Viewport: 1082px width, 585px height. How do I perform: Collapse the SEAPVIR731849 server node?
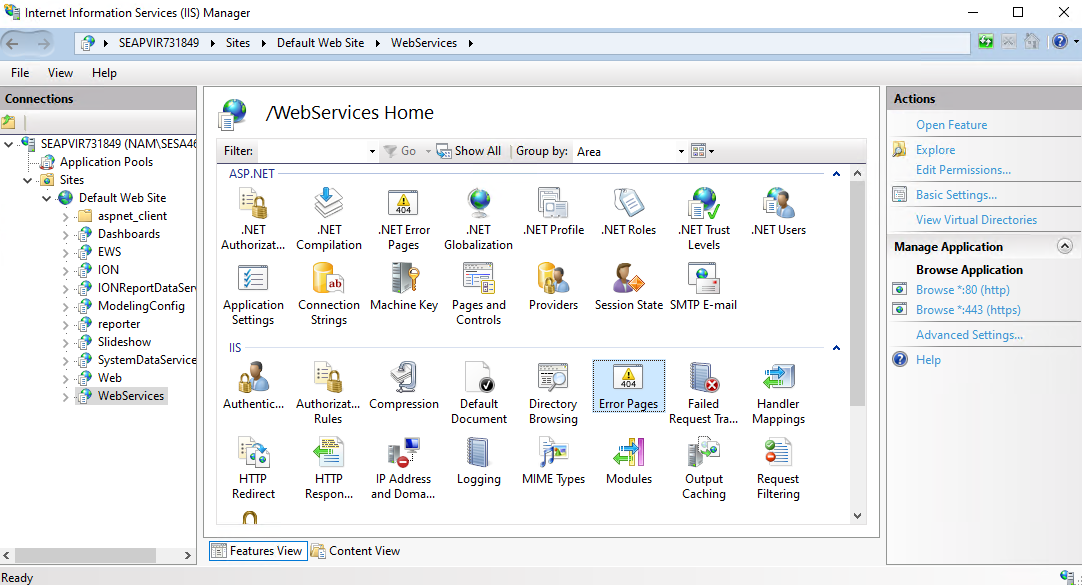pos(9,144)
